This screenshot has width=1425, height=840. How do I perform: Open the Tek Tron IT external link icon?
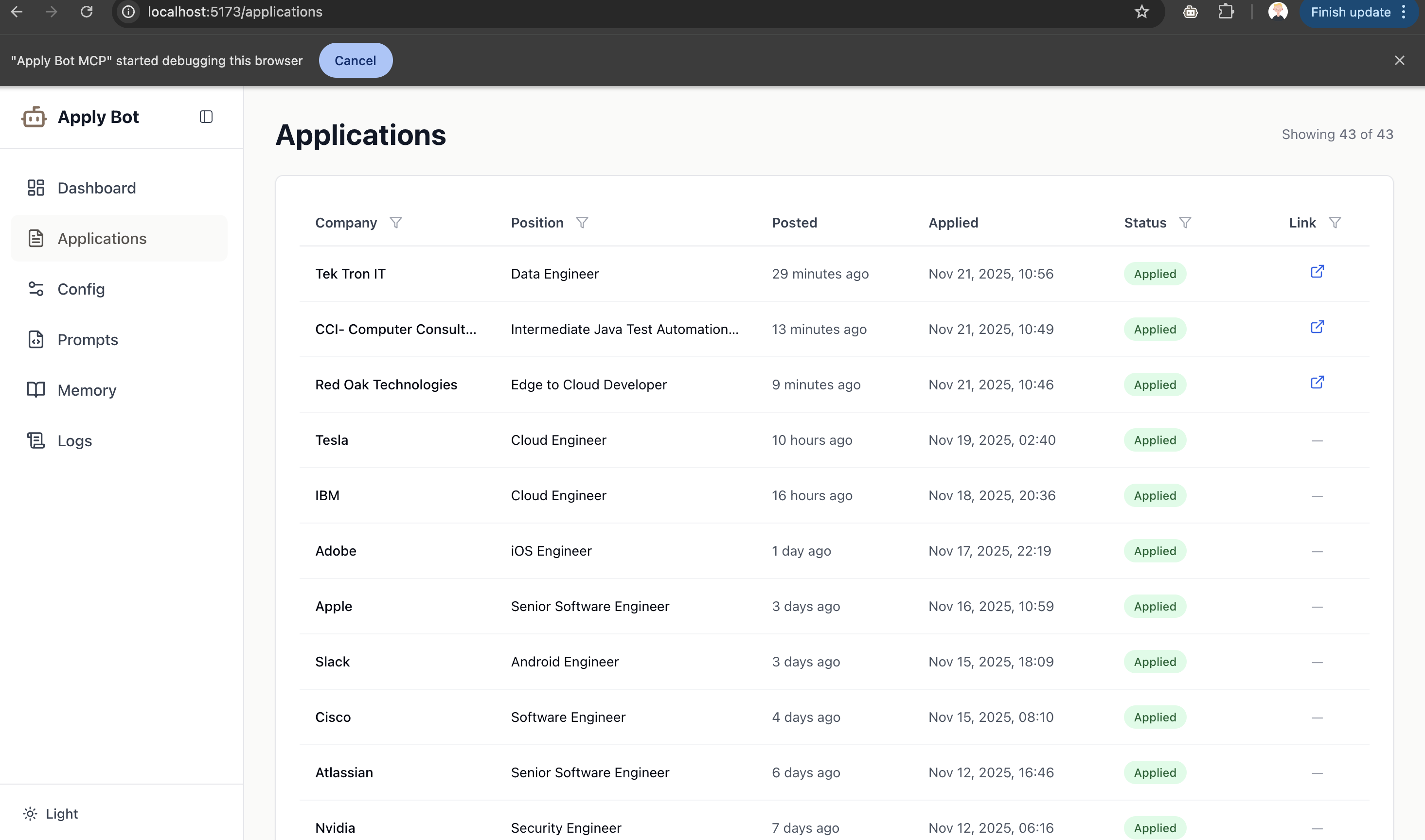point(1317,272)
